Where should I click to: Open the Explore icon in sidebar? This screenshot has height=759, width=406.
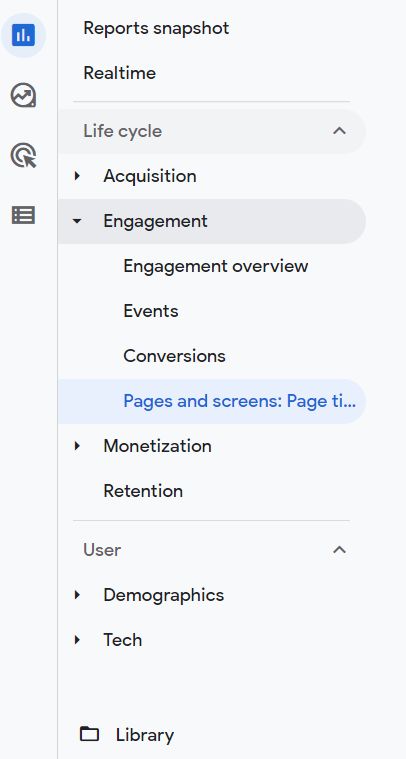(23, 95)
